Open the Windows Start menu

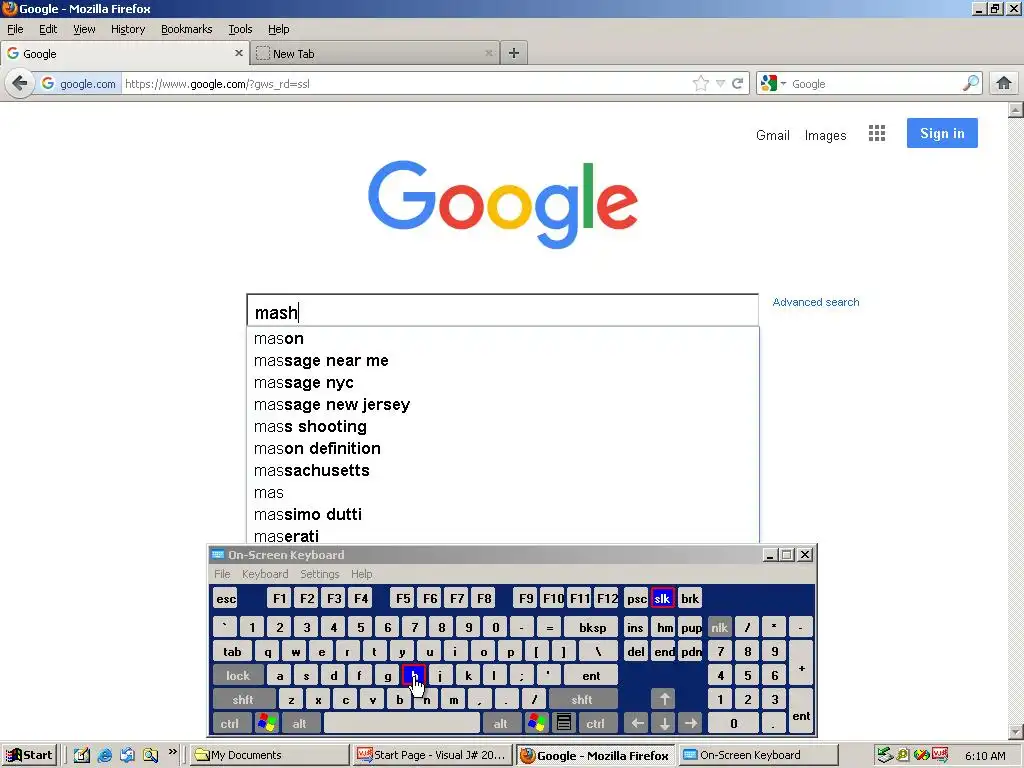[x=29, y=755]
